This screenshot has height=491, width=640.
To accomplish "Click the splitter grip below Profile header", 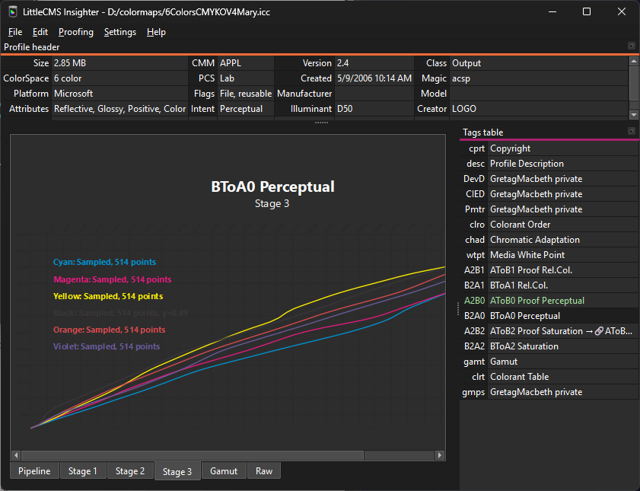I will pyautogui.click(x=321, y=123).
